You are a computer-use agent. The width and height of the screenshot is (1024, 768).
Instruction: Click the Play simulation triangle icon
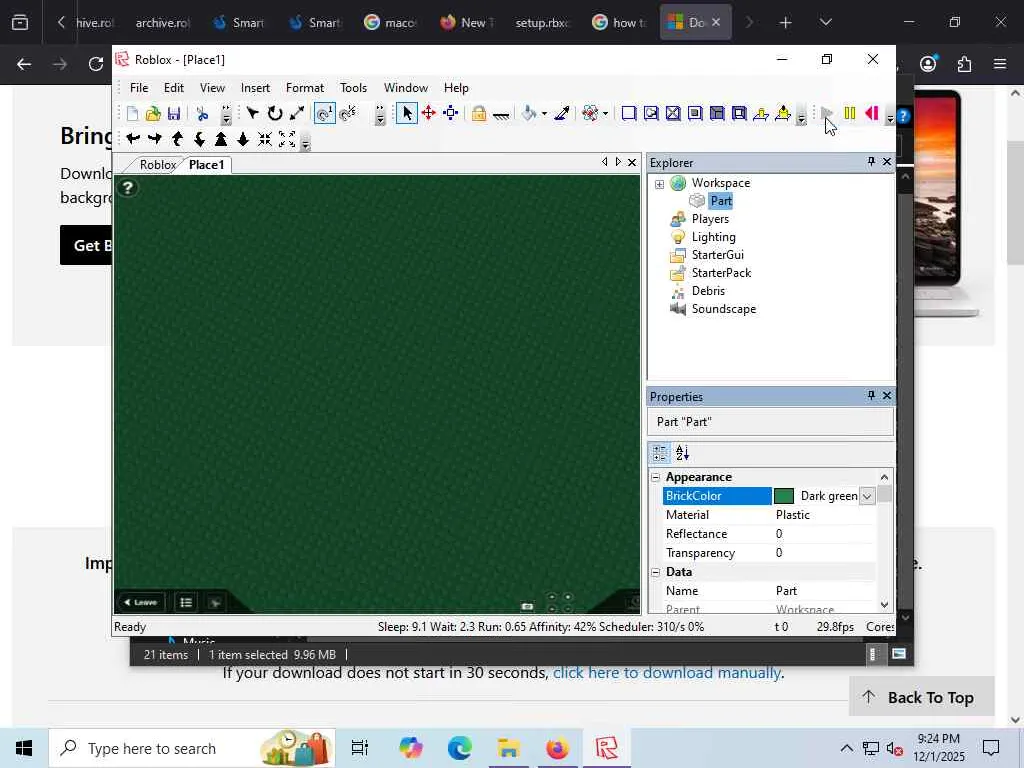pos(827,114)
